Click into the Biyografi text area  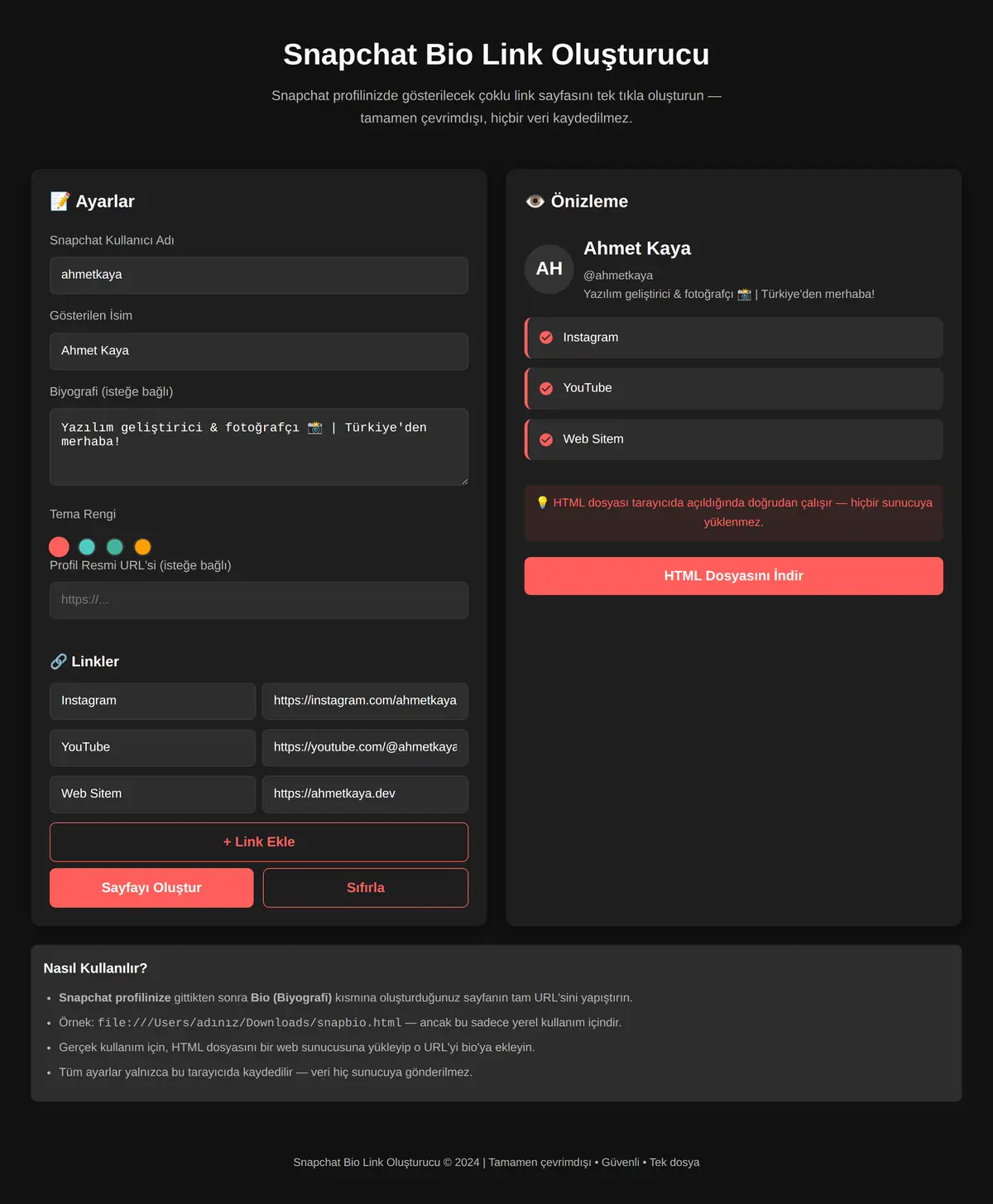(x=259, y=447)
